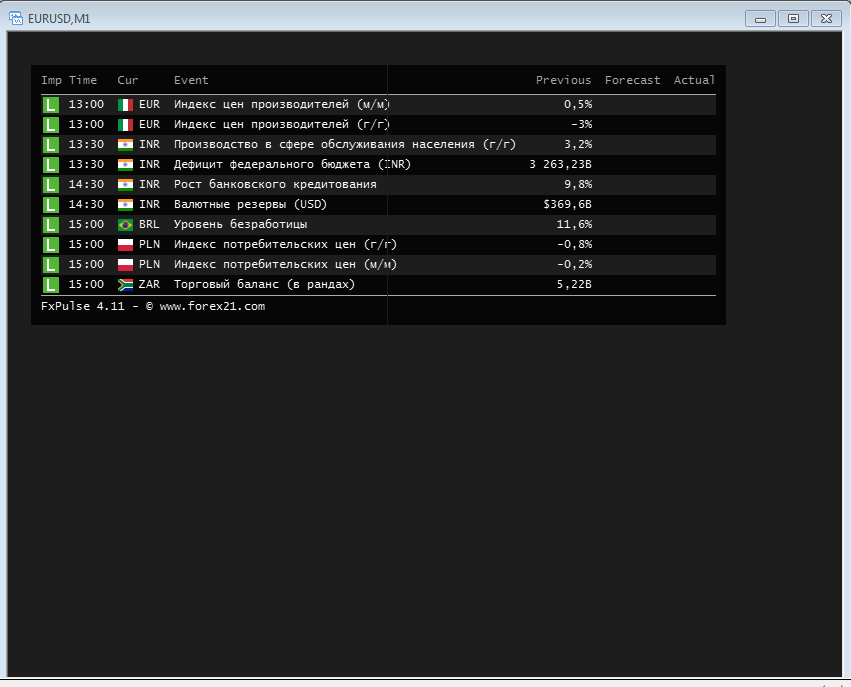This screenshot has width=851, height=687.
Task: Click the impact icon beside Дефицит федерального бюджета
Action: pos(50,165)
